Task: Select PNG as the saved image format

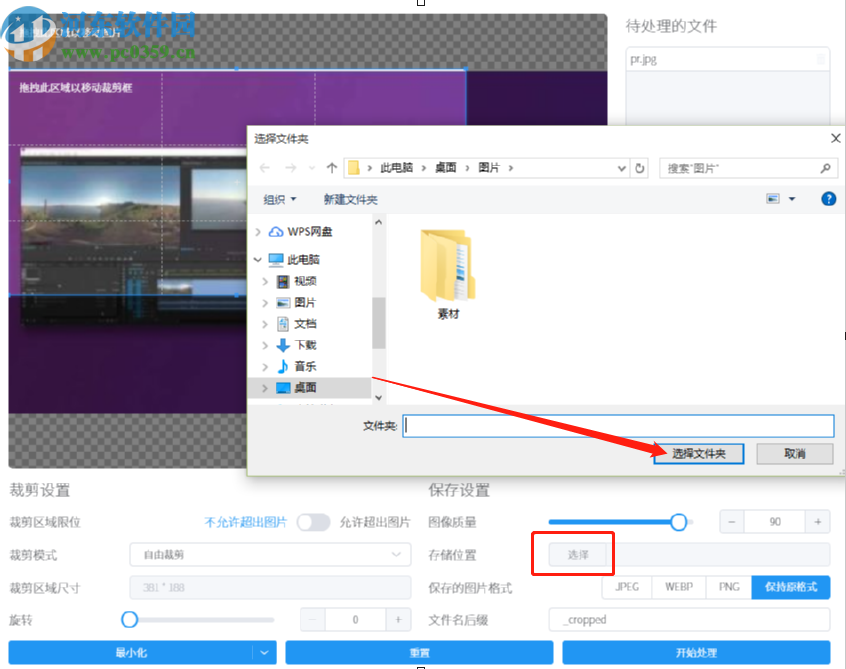Action: [727, 587]
